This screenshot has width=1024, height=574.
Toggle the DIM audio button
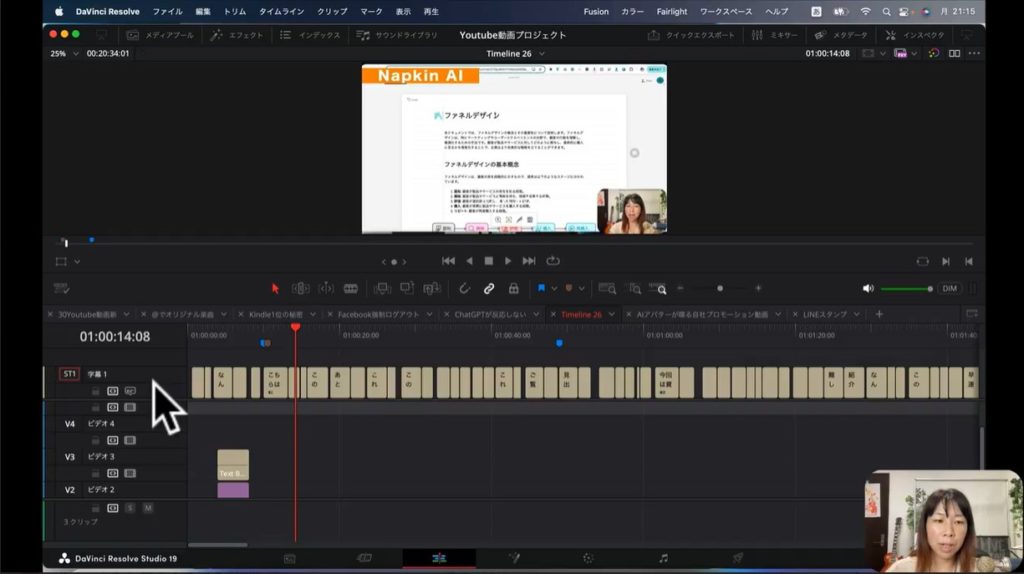949,288
